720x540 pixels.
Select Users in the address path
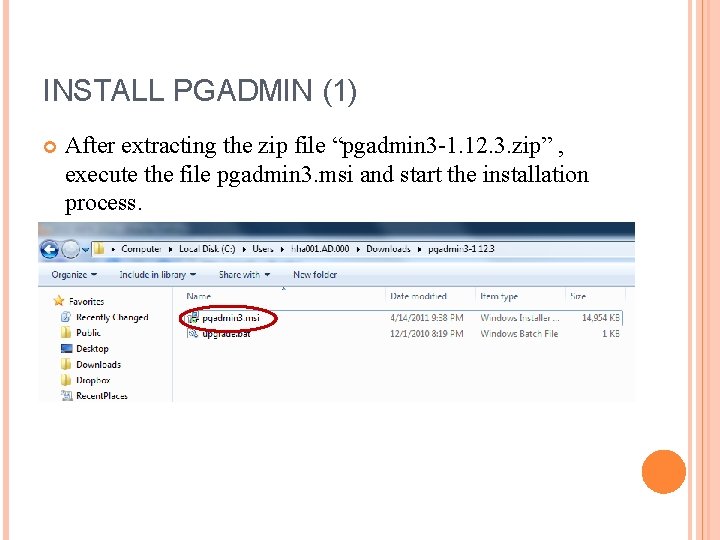(263, 249)
